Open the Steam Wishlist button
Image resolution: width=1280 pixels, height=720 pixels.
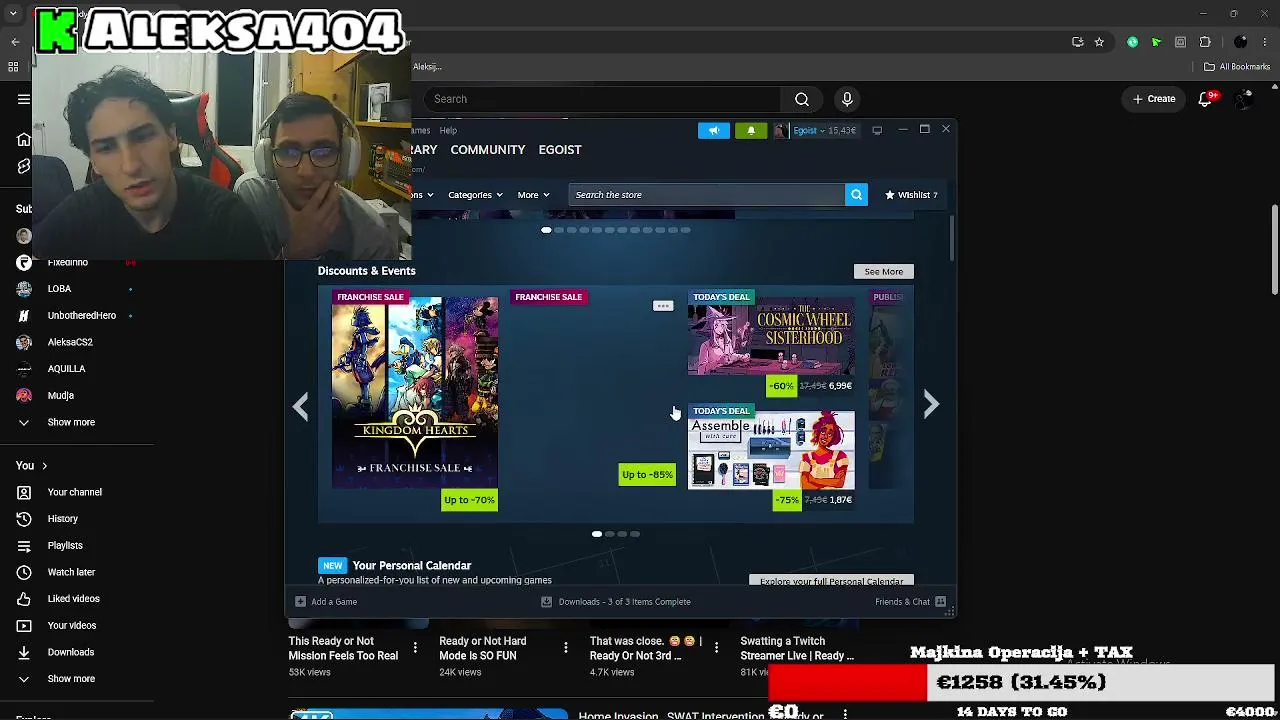911,195
